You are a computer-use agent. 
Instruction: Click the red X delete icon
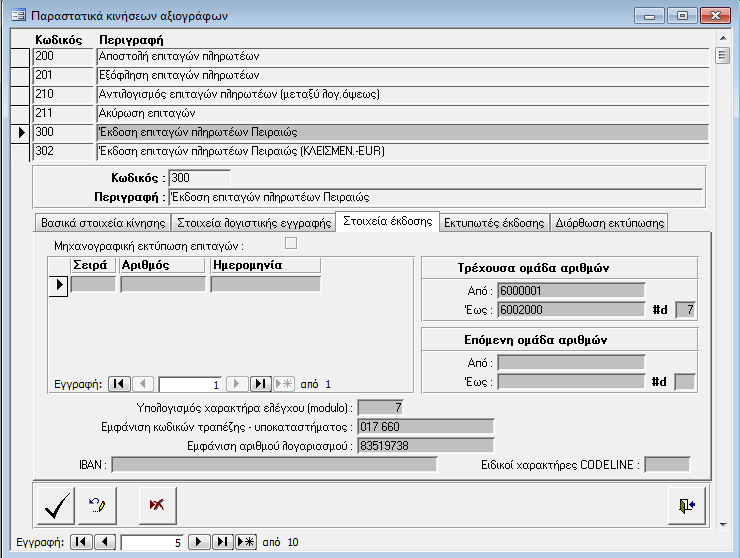pos(156,505)
